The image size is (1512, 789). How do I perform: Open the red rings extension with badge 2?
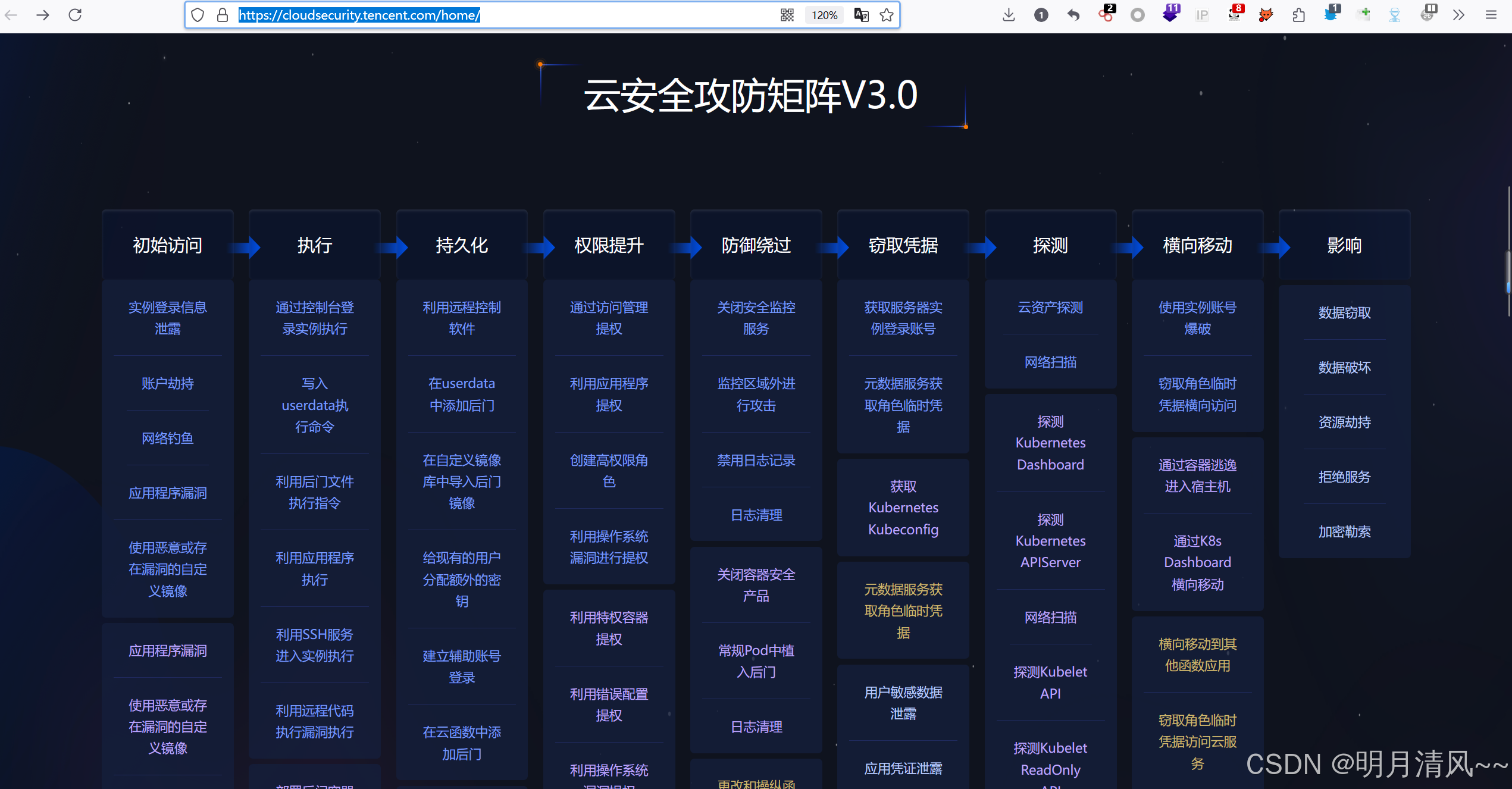pos(1106,14)
